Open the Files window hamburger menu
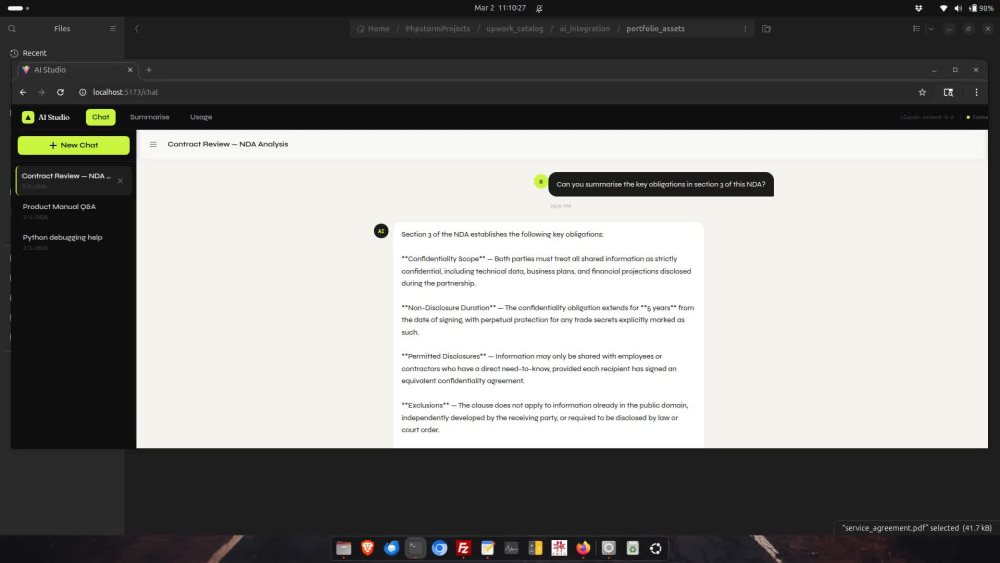Image resolution: width=1000 pixels, height=563 pixels. [x=113, y=29]
